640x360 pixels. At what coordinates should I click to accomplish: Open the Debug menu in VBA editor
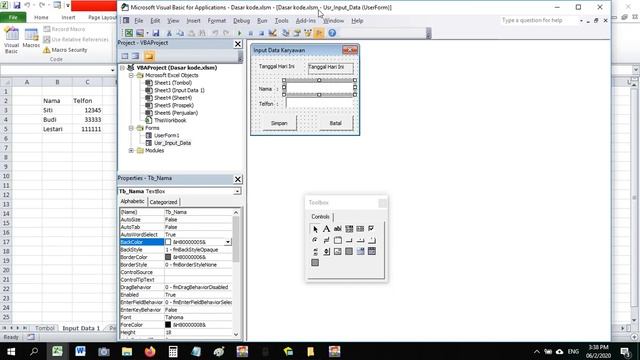click(x=242, y=21)
